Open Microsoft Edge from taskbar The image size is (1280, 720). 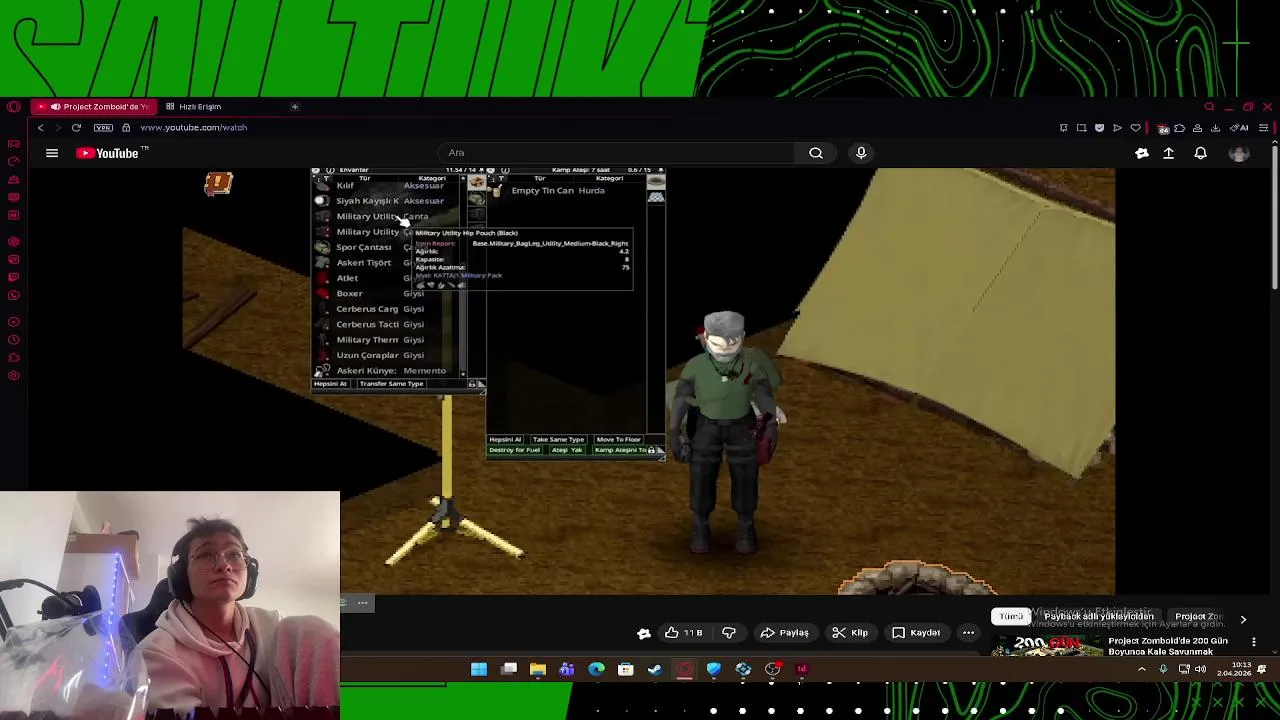click(x=596, y=669)
